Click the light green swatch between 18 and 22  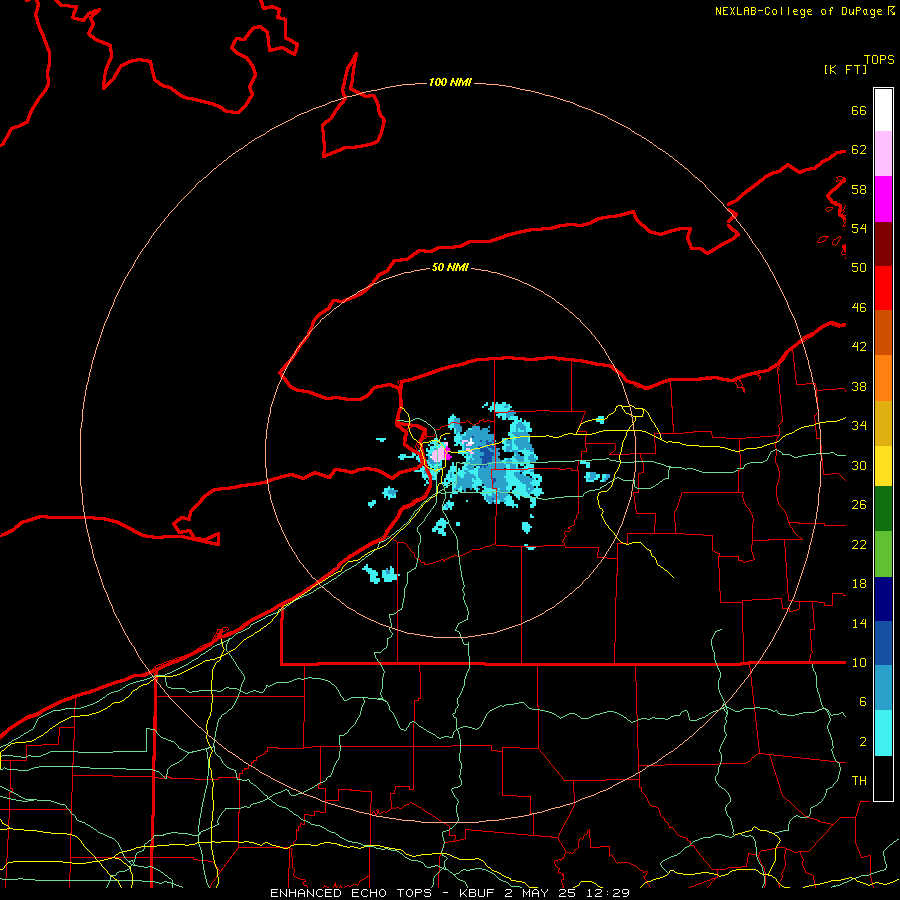click(883, 554)
